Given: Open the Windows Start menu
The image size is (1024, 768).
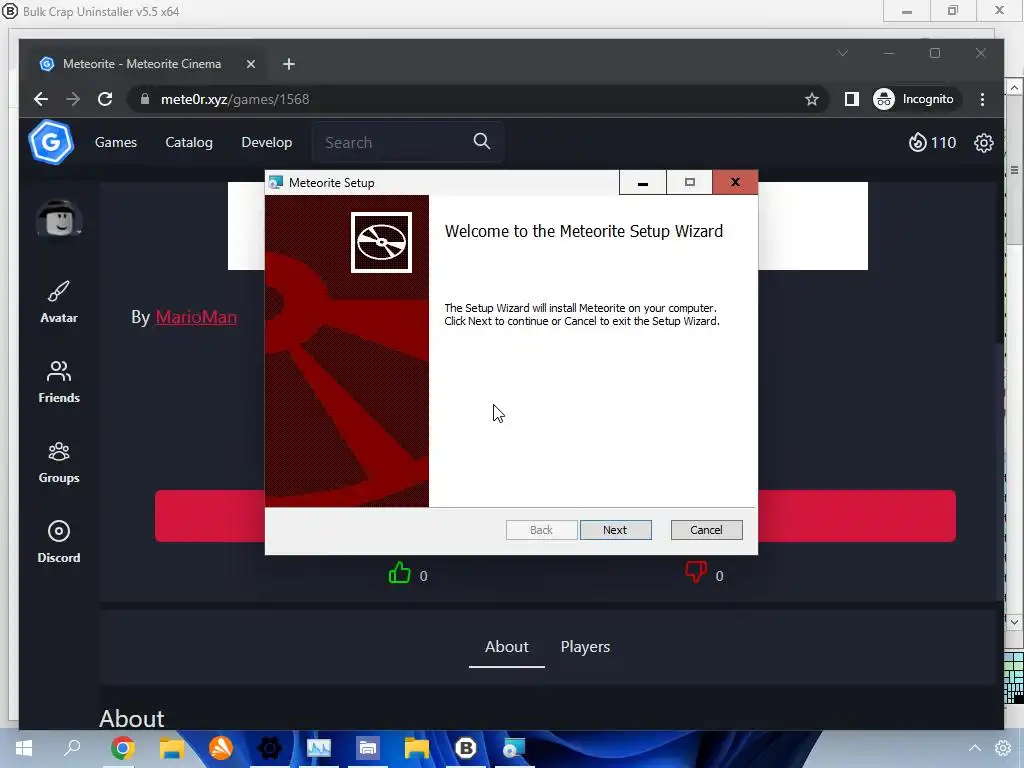Looking at the screenshot, I should click(24, 748).
